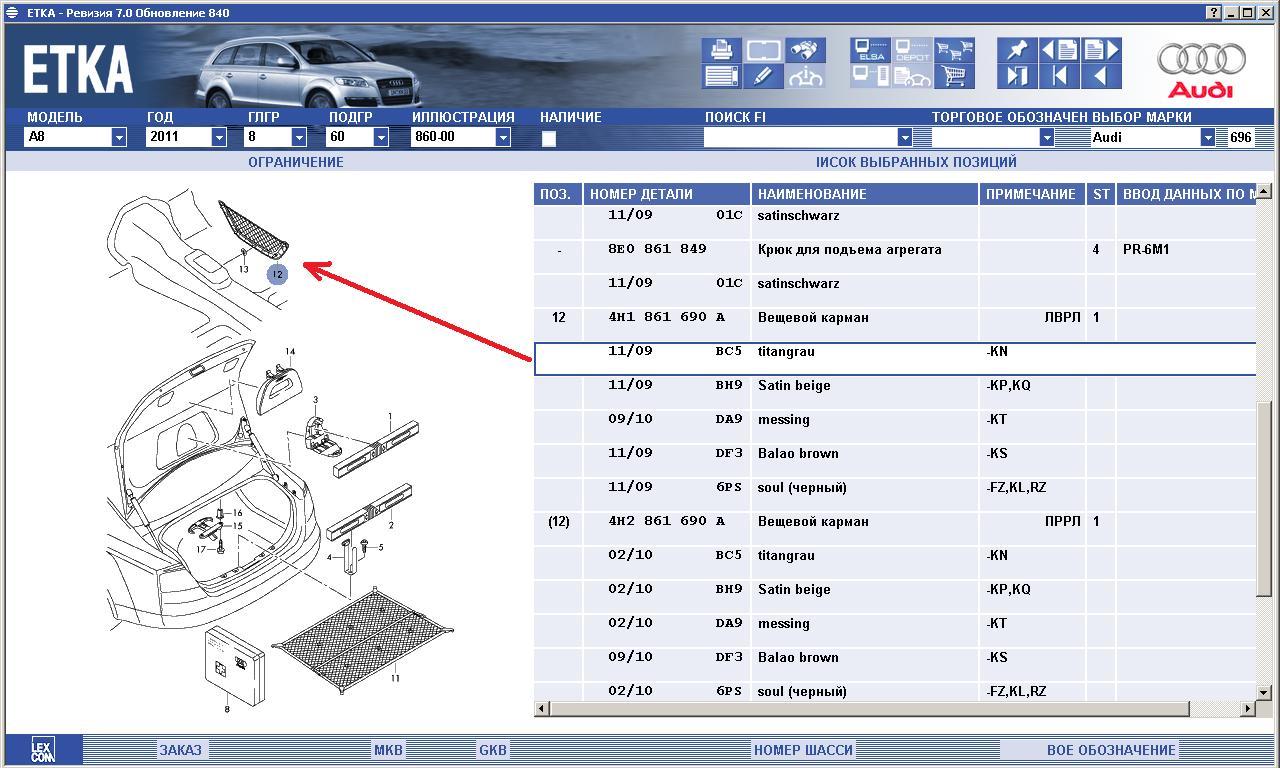Go to next illustration page icon

pos(1101,50)
